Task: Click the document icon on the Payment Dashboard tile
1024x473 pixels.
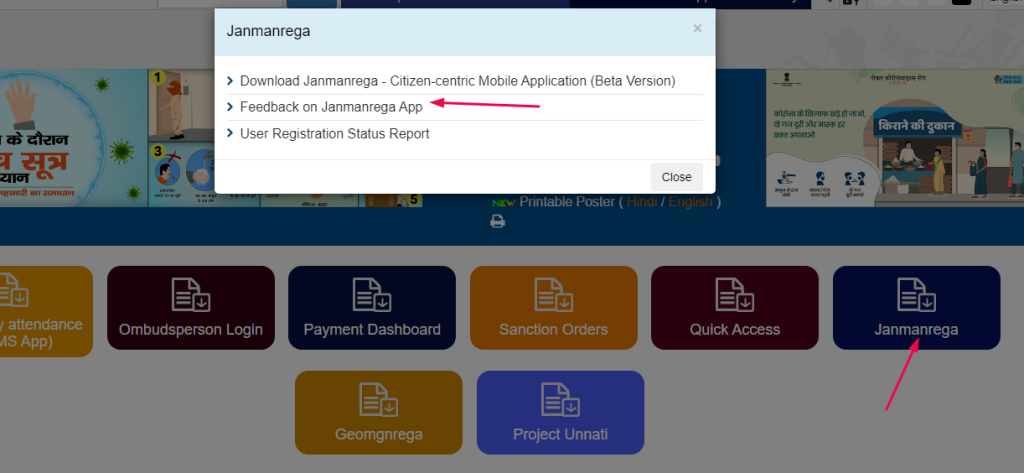Action: coord(372,295)
